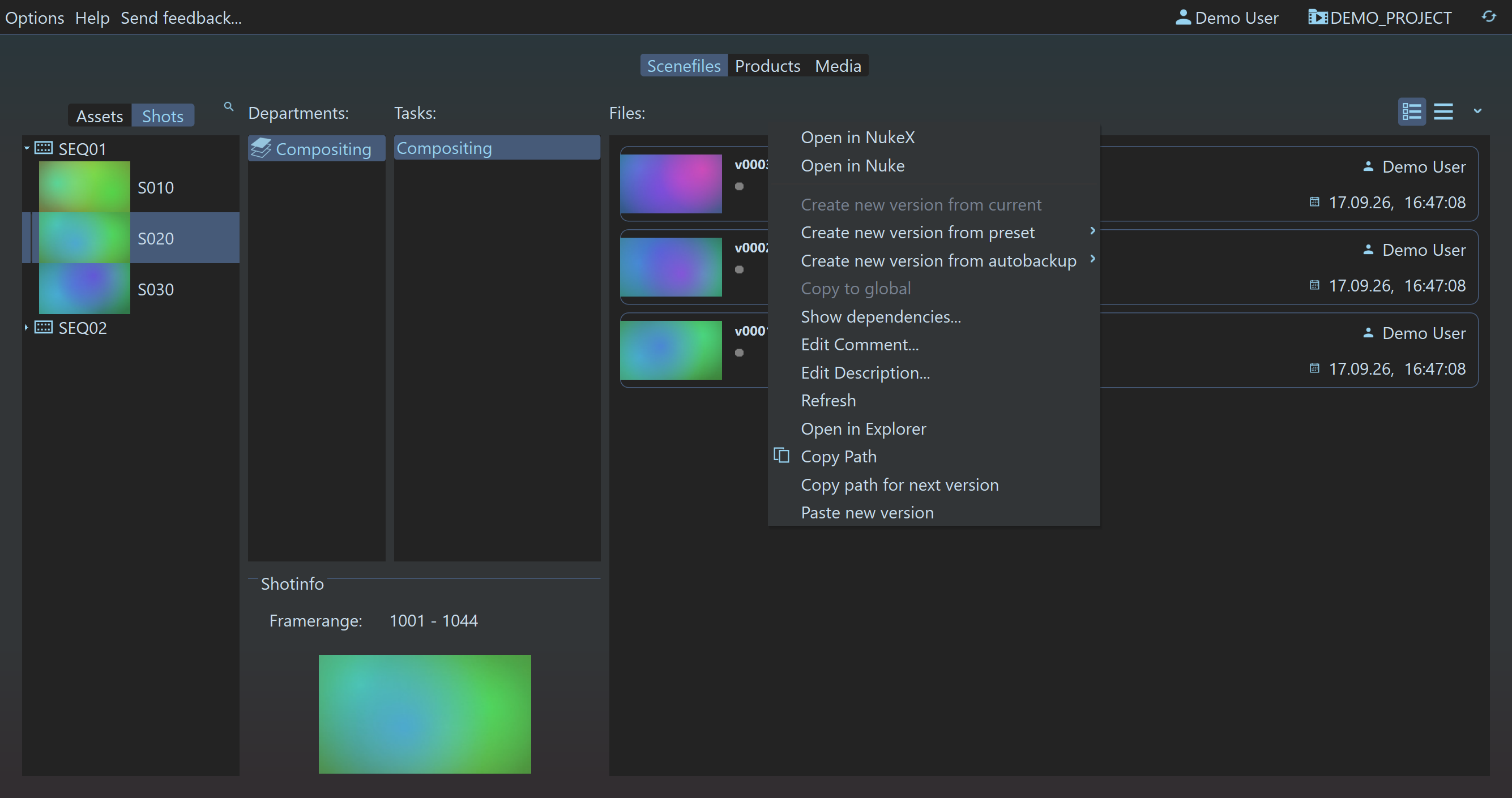This screenshot has height=798, width=1512.
Task: Expand the SEQ02 sequence tree
Action: click(27, 328)
